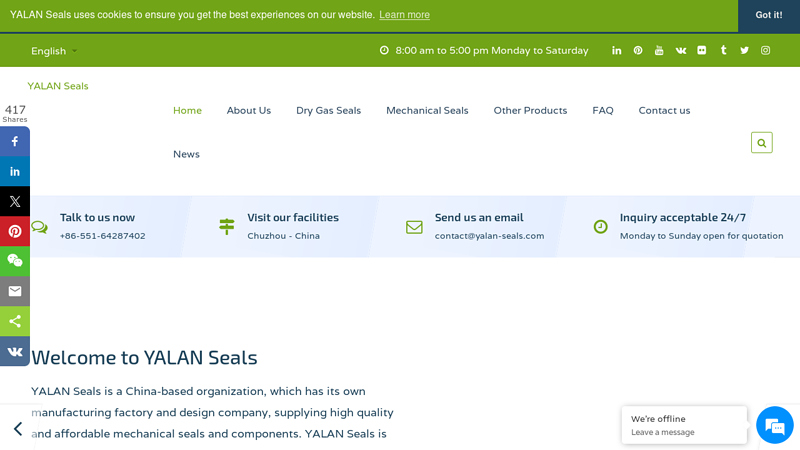
Task: Click the Inquiry acceptable 24/7 heading
Action: click(x=683, y=217)
